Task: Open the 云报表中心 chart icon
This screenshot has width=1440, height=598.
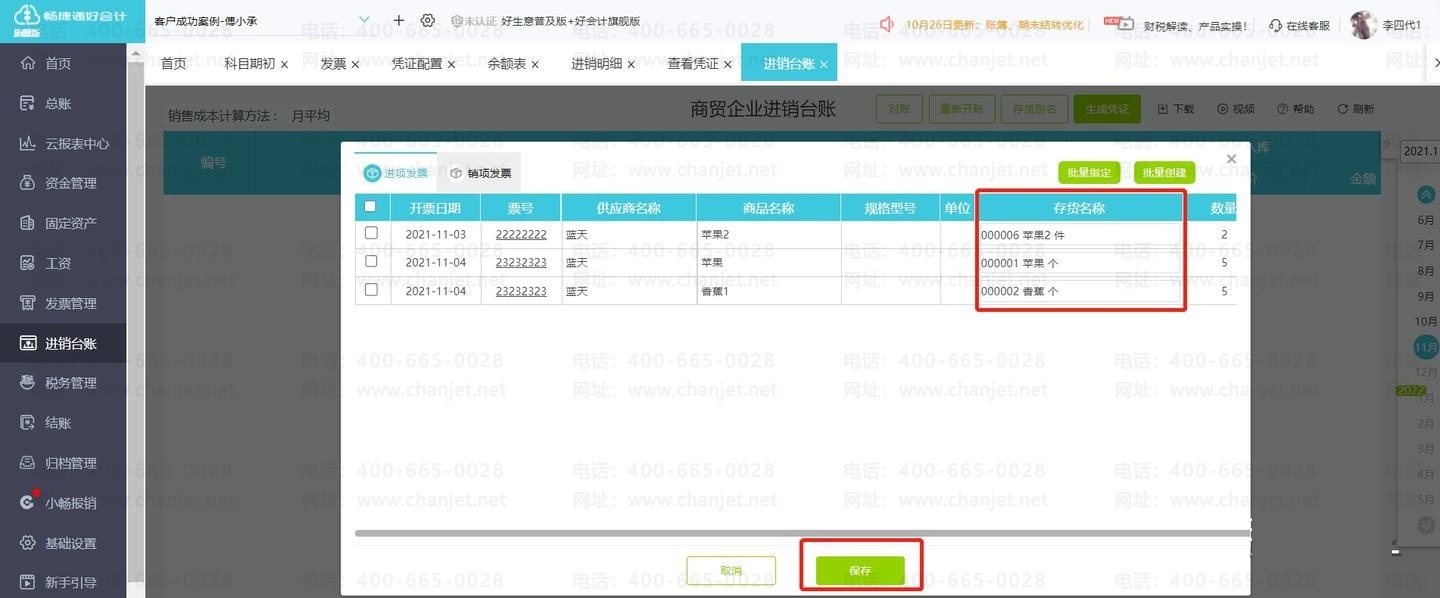Action: pos(27,143)
